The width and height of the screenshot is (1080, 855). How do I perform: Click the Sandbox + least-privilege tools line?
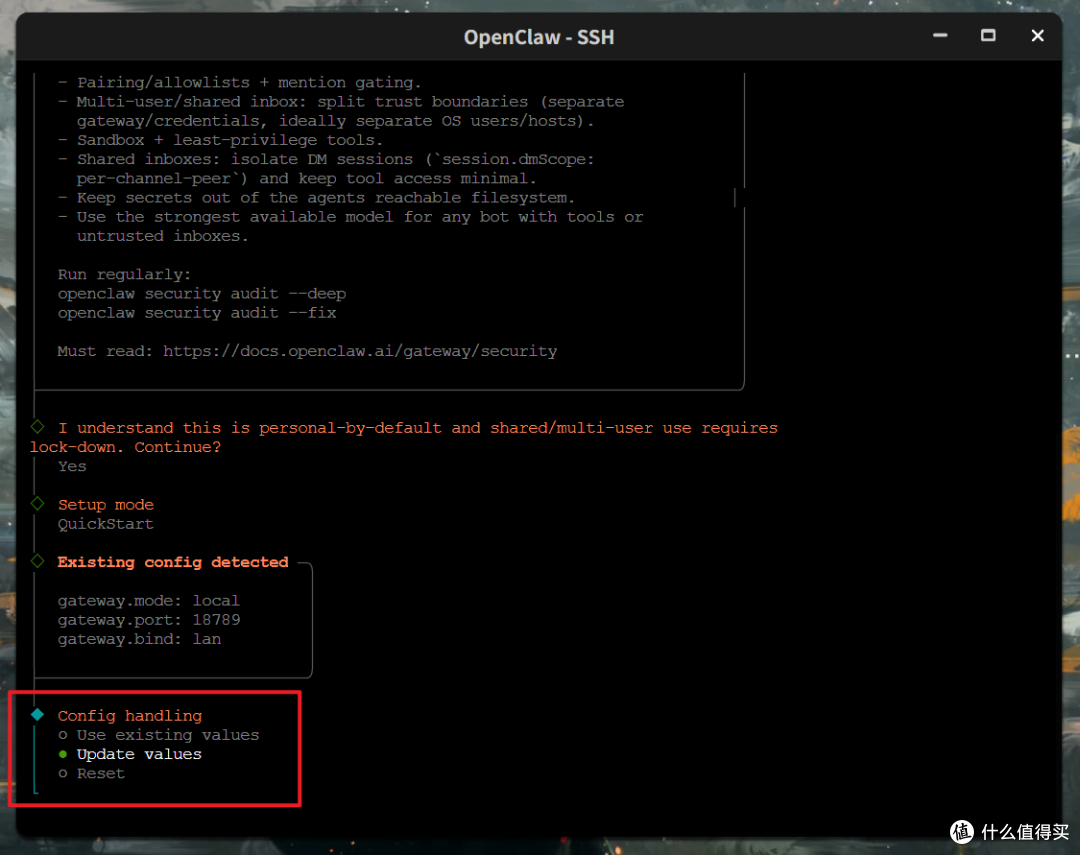[x=220, y=140]
